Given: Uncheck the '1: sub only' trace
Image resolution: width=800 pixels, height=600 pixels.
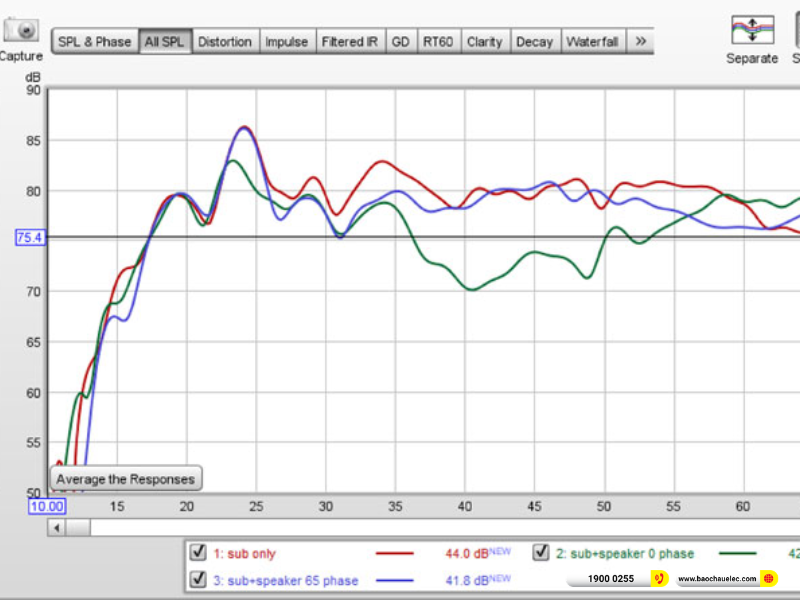Looking at the screenshot, I should (x=198, y=553).
